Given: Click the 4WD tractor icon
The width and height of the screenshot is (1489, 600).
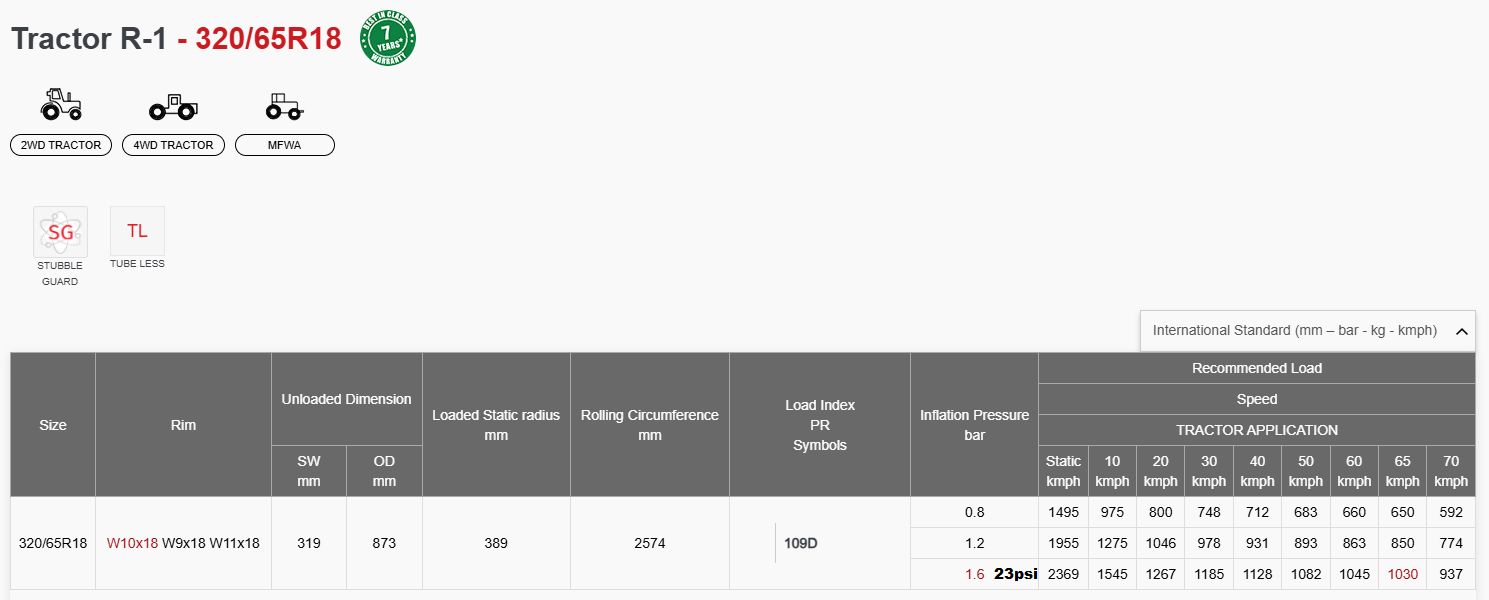Looking at the screenshot, I should [x=173, y=106].
